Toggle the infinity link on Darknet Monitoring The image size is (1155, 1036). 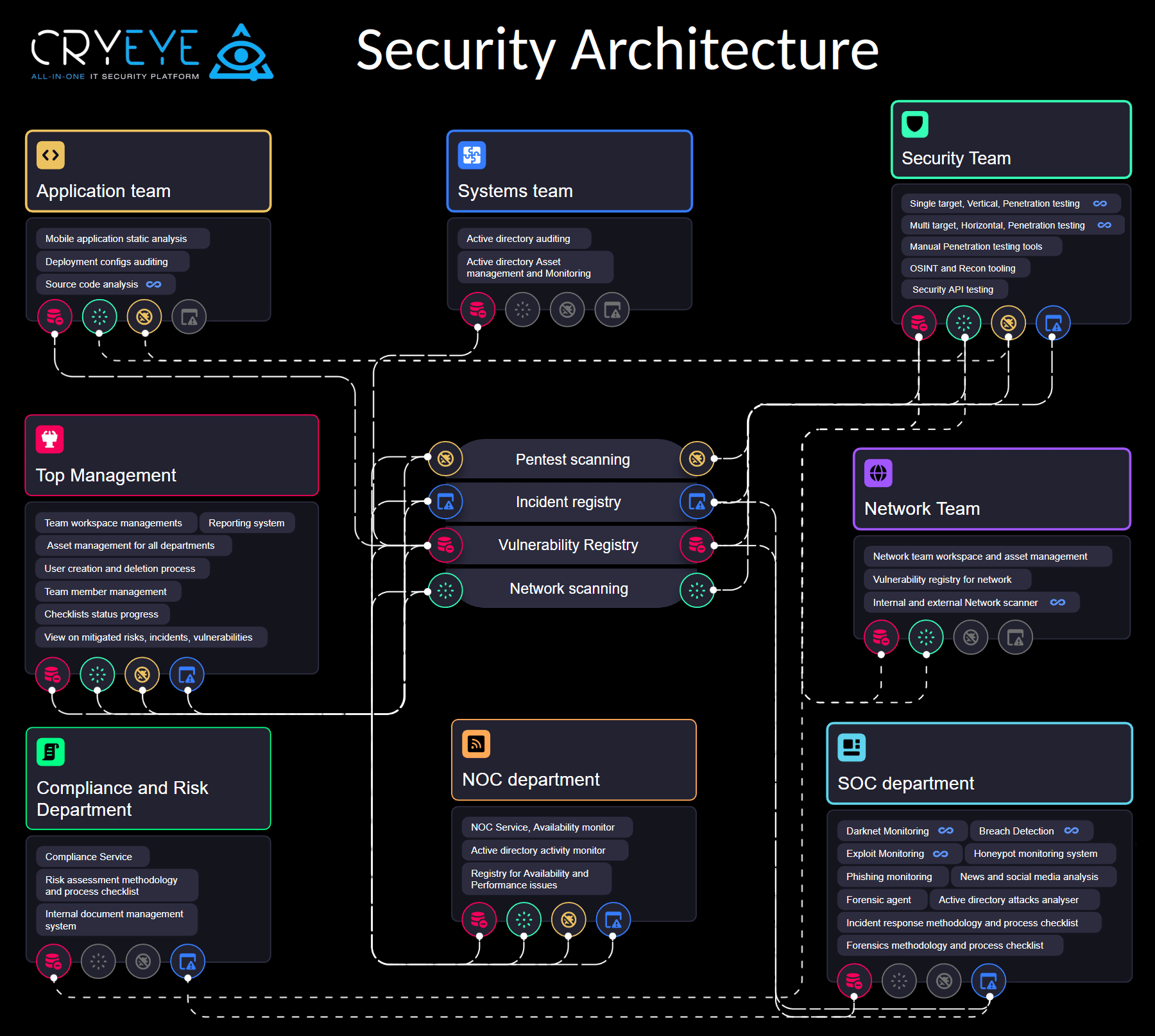point(945,831)
